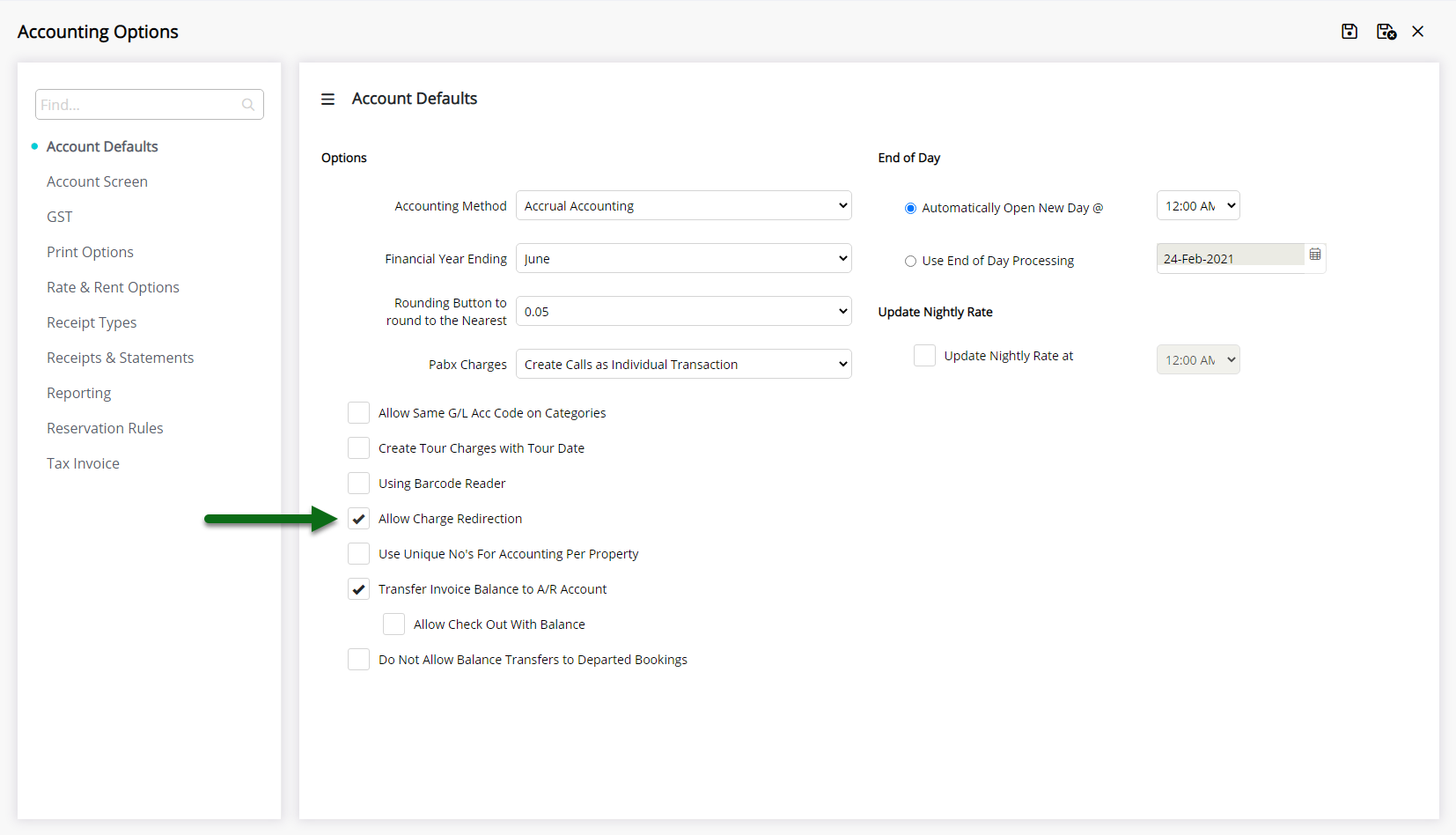Select Tax Invoice in the sidebar
The width and height of the screenshot is (1456, 835).
83,463
